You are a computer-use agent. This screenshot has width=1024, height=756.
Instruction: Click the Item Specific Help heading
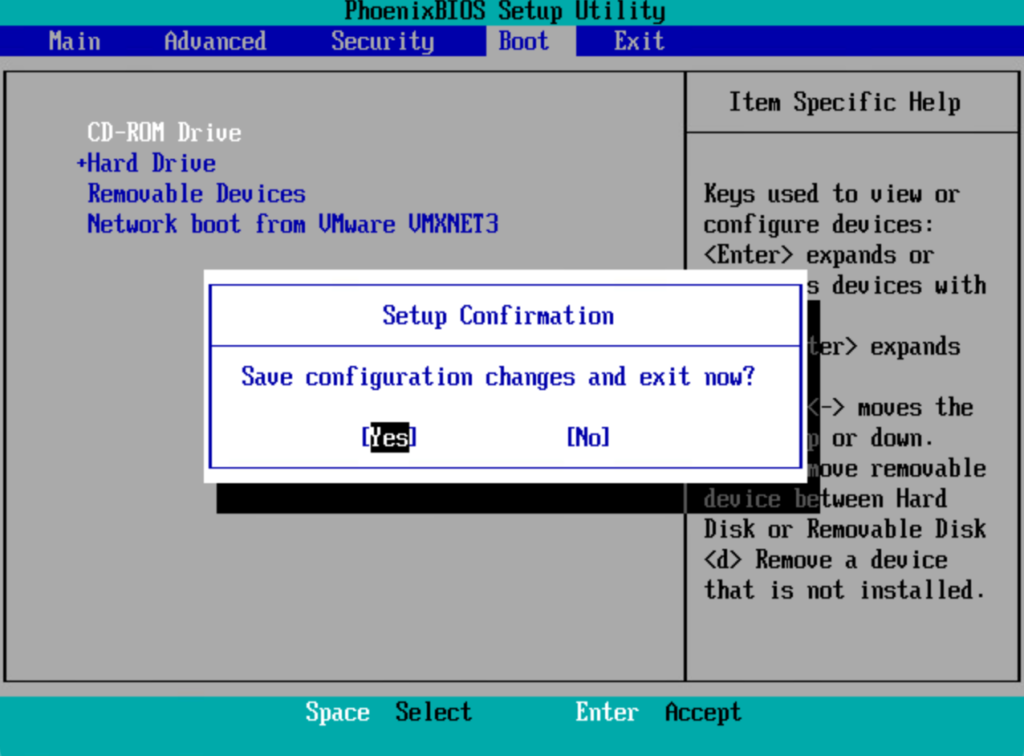(x=844, y=102)
